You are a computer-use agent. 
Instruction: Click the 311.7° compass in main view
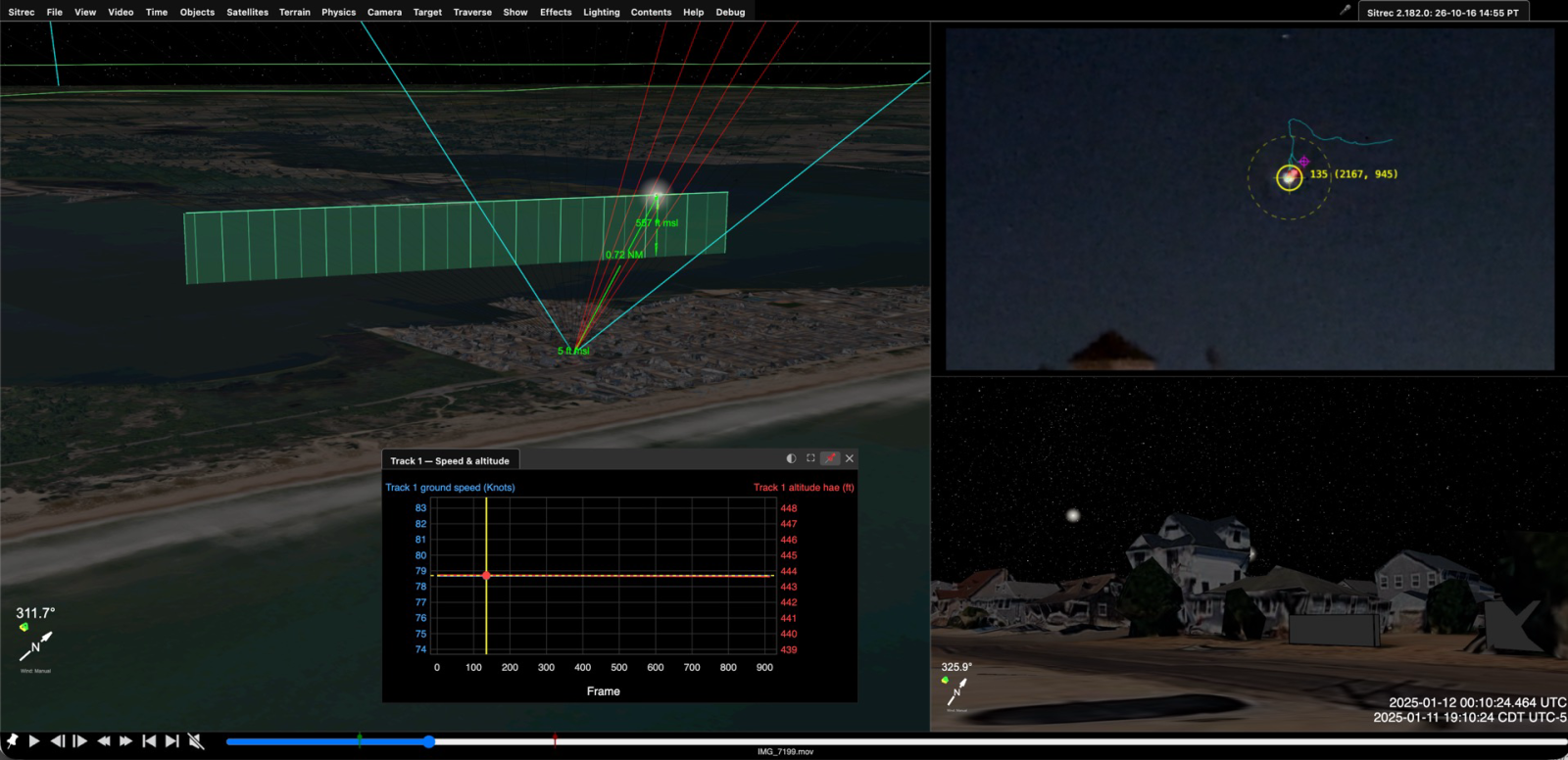point(35,641)
